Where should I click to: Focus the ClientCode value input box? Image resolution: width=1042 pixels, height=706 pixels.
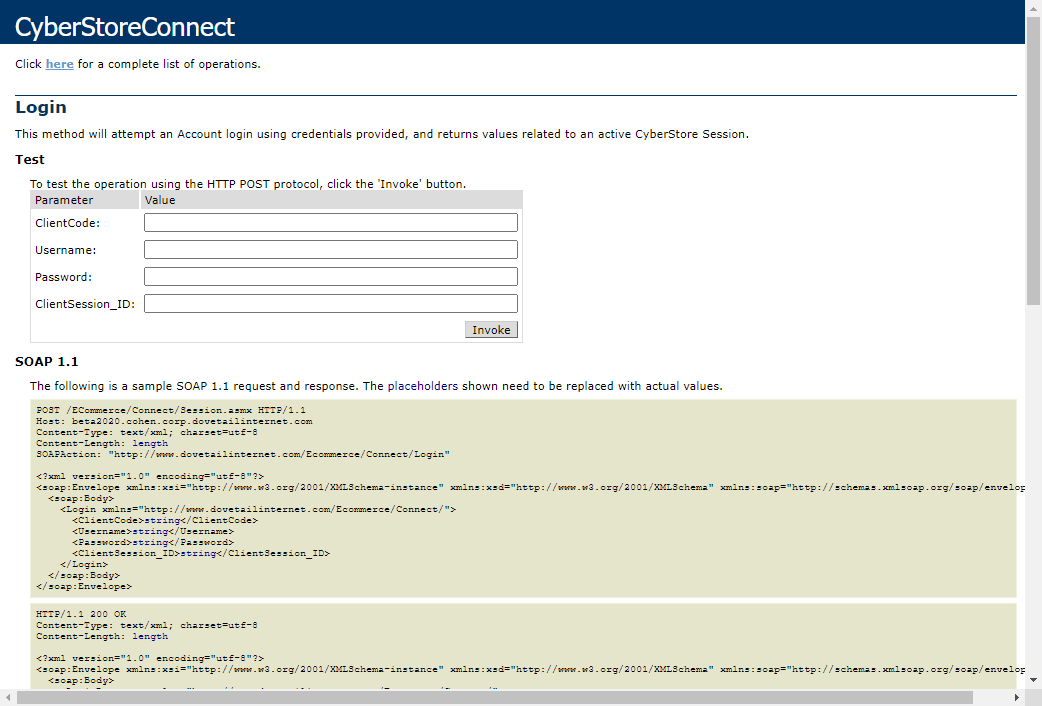coord(330,223)
